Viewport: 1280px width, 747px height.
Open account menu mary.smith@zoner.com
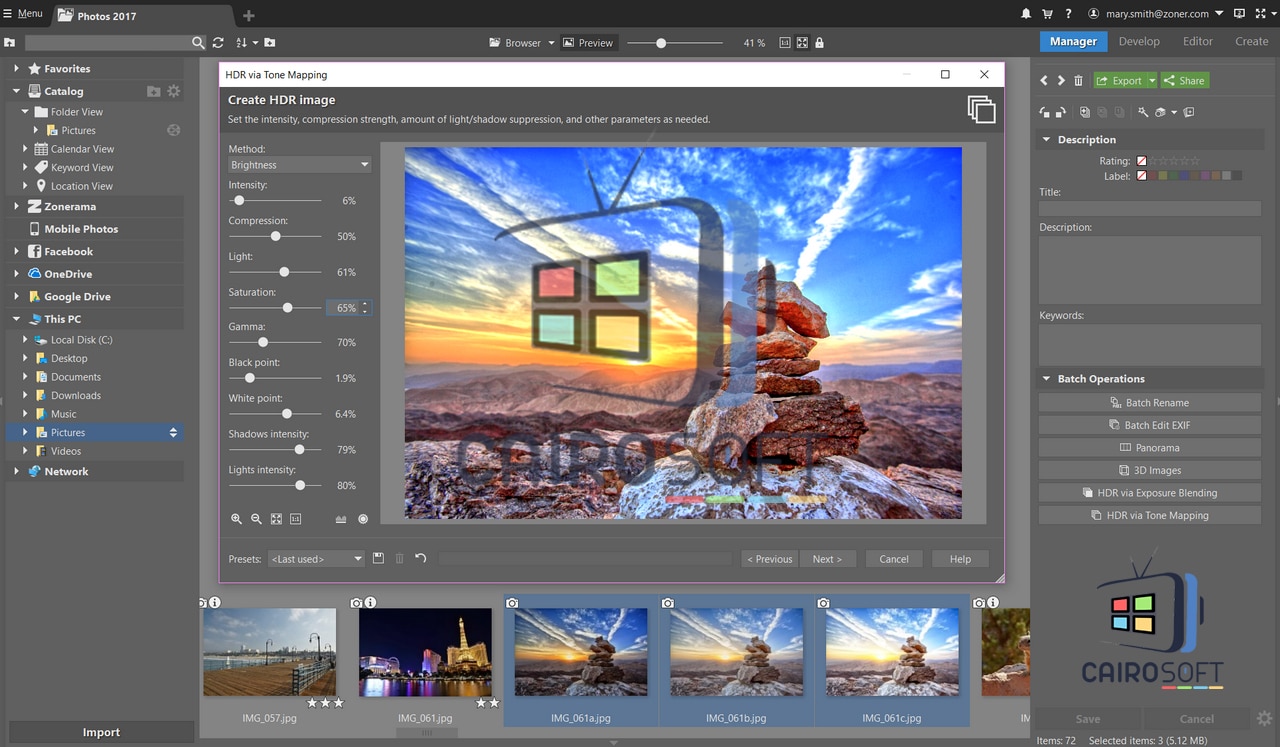[1155, 14]
